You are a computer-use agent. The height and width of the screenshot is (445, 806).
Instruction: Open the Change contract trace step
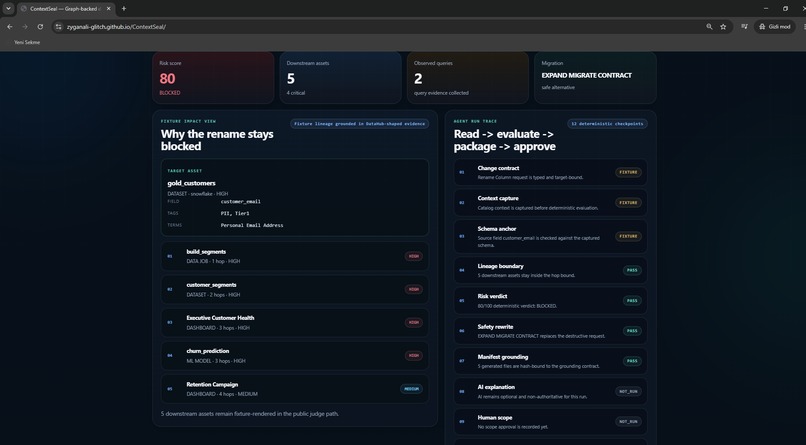click(550, 172)
